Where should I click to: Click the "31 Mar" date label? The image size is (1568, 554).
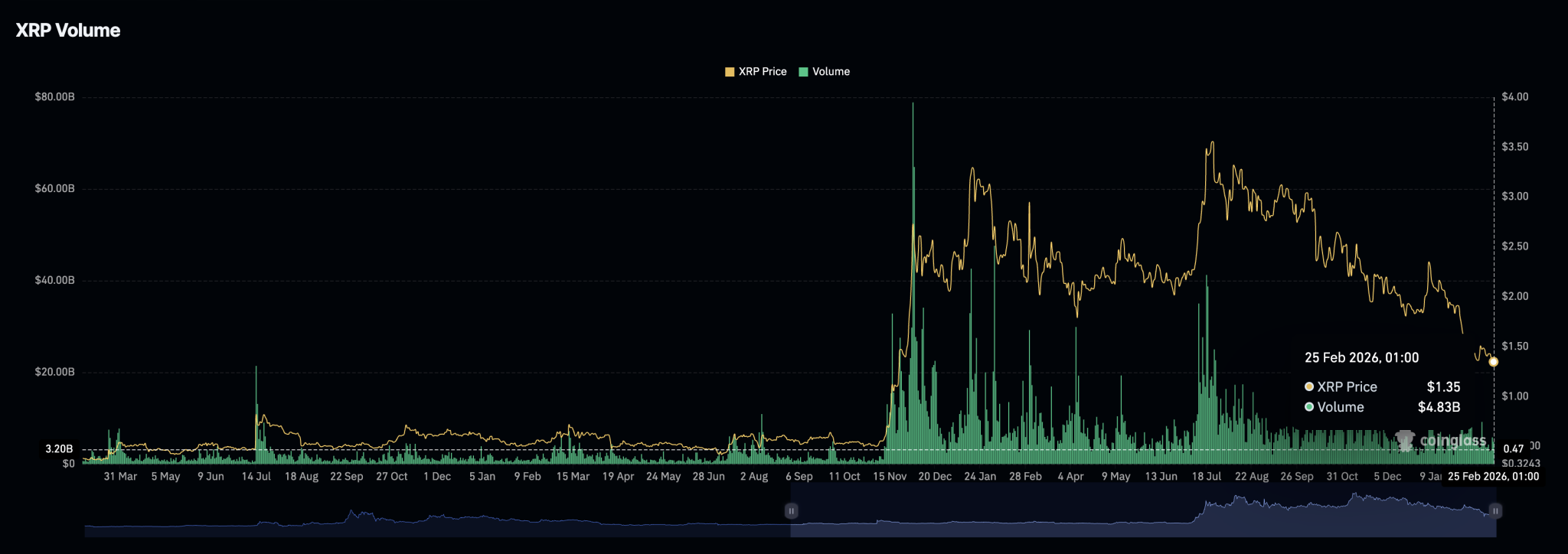120,477
